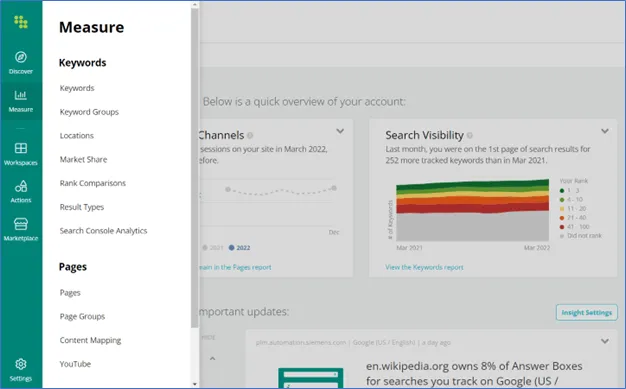Click the Measure menu scrollbar thumb
Image resolution: width=626 pixels, height=389 pixels.
point(195,168)
